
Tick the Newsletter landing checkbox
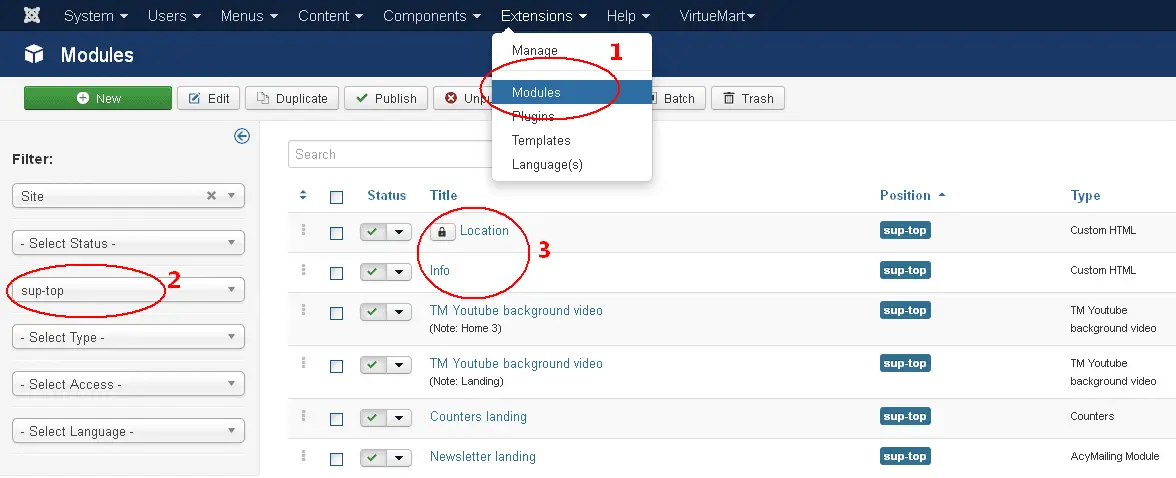tap(337, 459)
